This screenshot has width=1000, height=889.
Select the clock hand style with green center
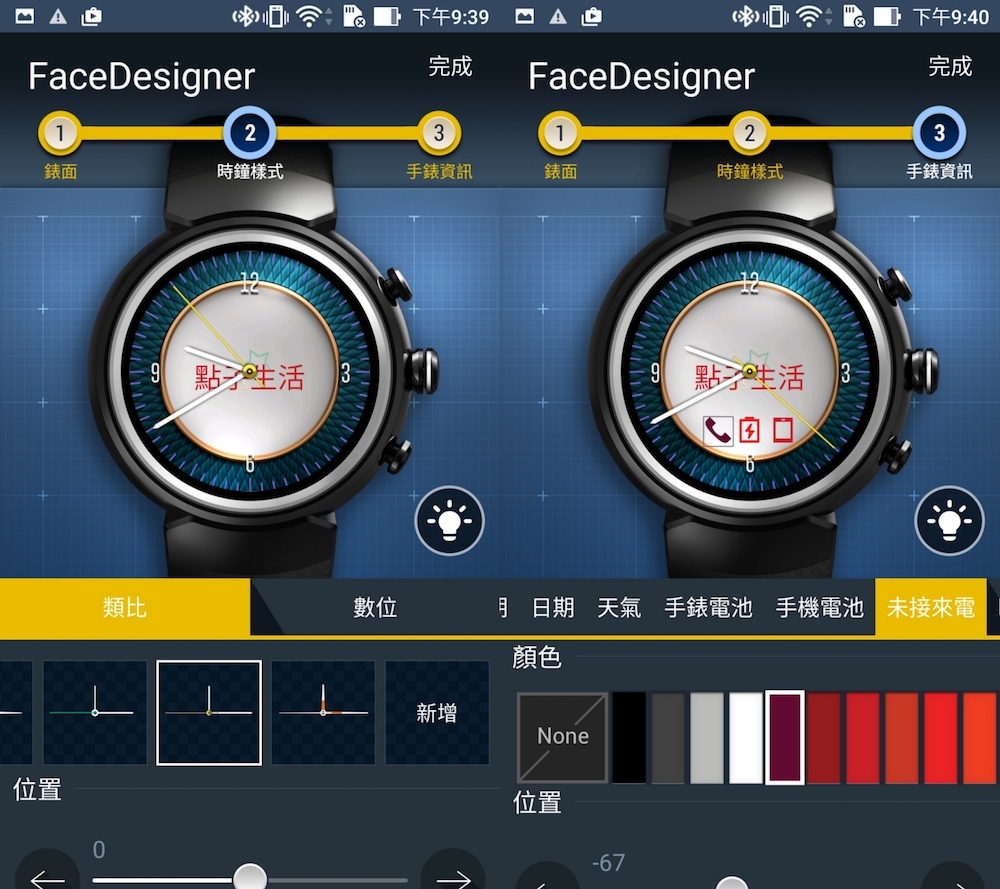point(95,712)
